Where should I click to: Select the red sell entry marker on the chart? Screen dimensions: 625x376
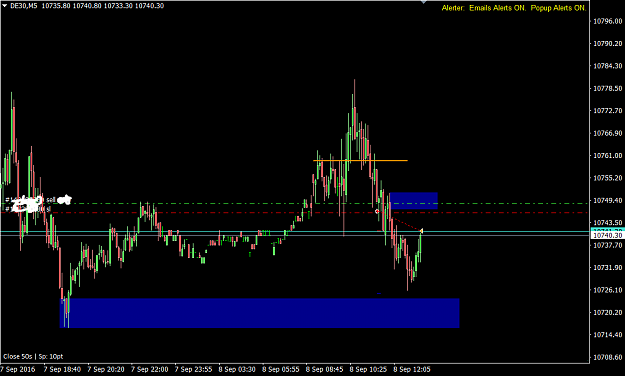[377, 211]
